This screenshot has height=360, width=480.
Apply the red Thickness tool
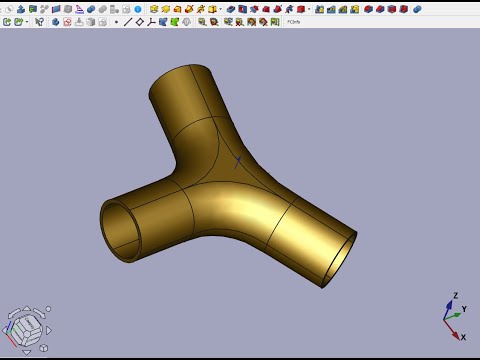click(x=403, y=9)
